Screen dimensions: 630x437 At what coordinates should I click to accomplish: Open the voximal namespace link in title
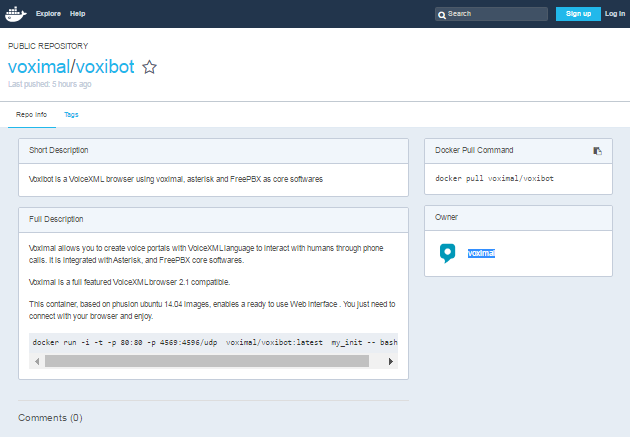[x=39, y=67]
